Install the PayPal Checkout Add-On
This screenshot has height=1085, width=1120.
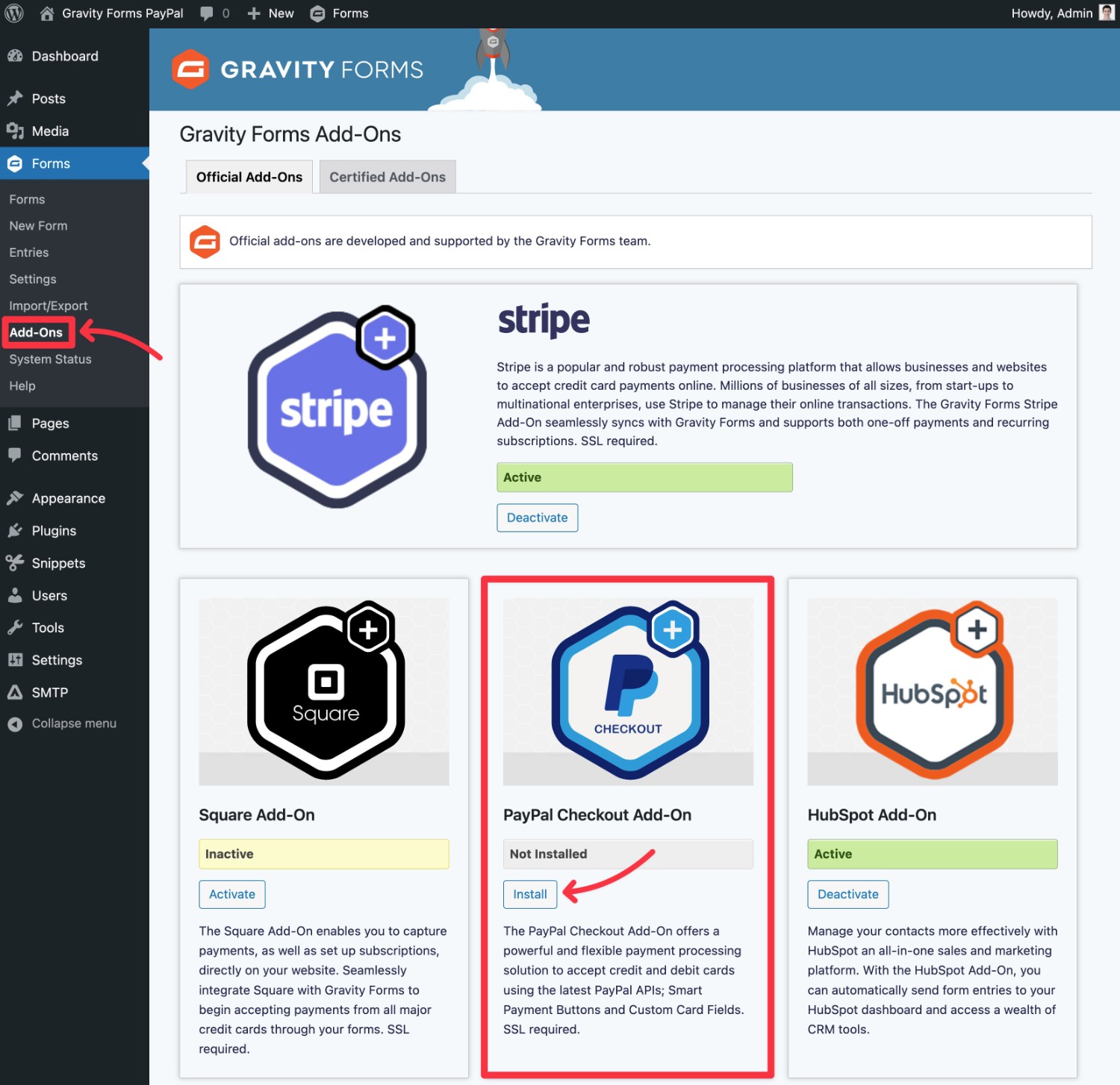pos(530,895)
